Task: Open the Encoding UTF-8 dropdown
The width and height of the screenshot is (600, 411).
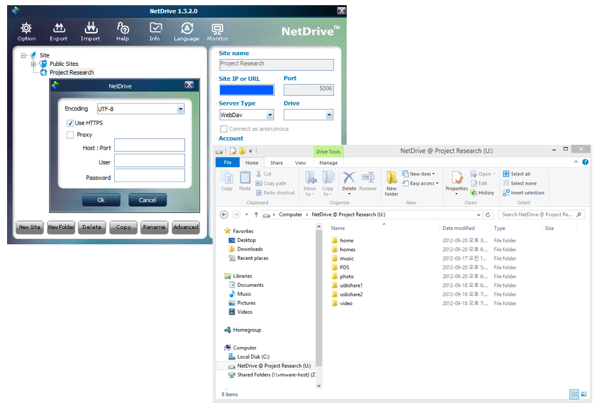Action: click(180, 109)
